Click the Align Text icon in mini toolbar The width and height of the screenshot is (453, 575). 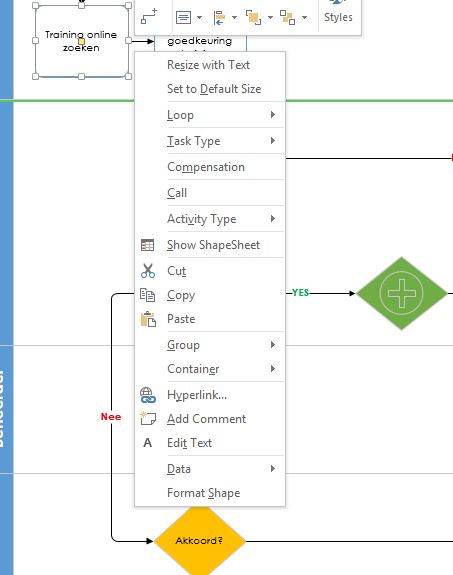tap(183, 17)
